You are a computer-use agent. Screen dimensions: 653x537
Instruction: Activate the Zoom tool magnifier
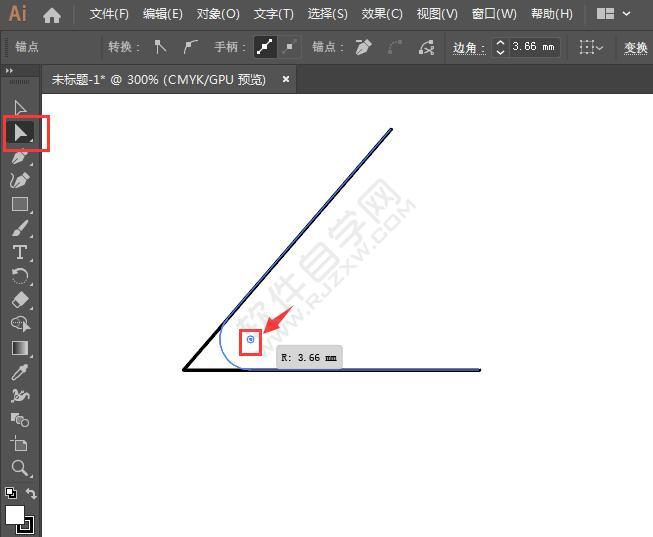tap(20, 468)
